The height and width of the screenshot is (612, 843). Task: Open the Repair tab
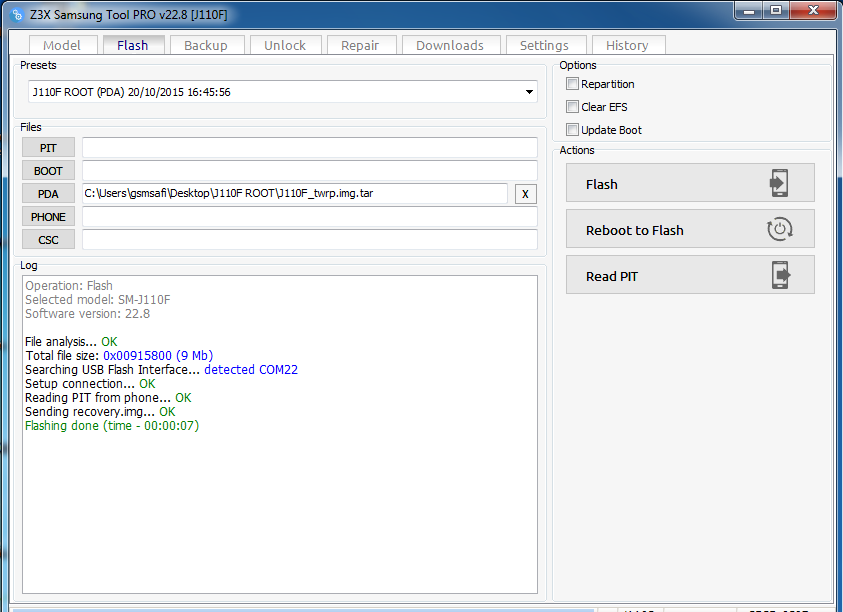pyautogui.click(x=361, y=45)
